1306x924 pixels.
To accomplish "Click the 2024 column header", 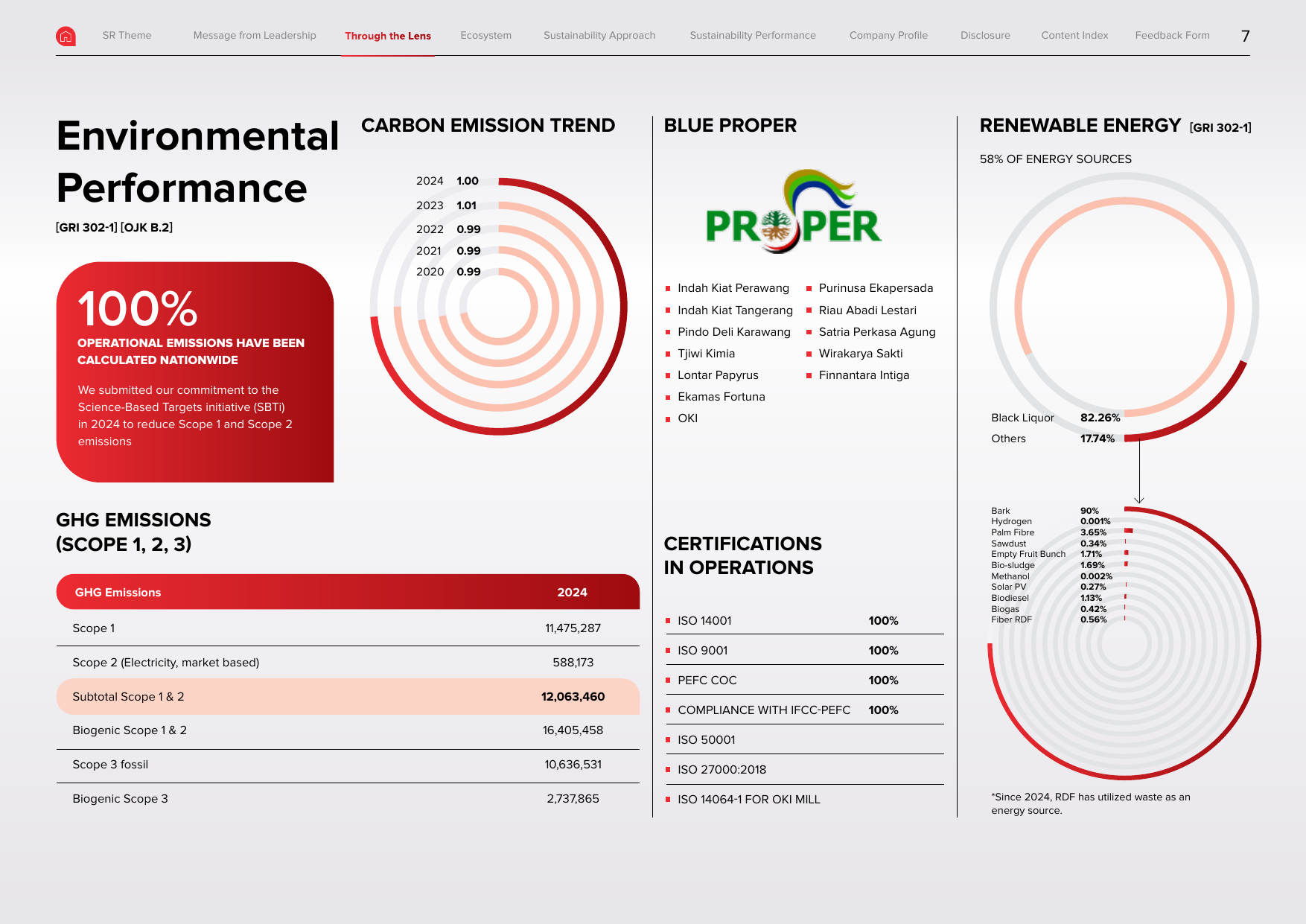I will coord(572,593).
